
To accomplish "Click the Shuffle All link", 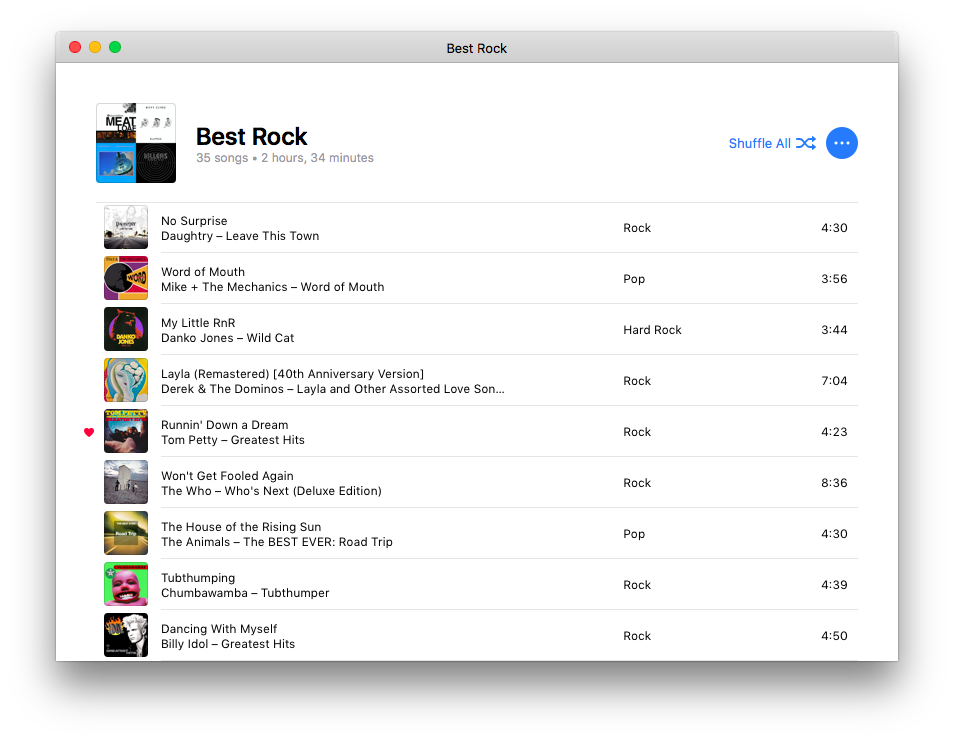I will [772, 144].
